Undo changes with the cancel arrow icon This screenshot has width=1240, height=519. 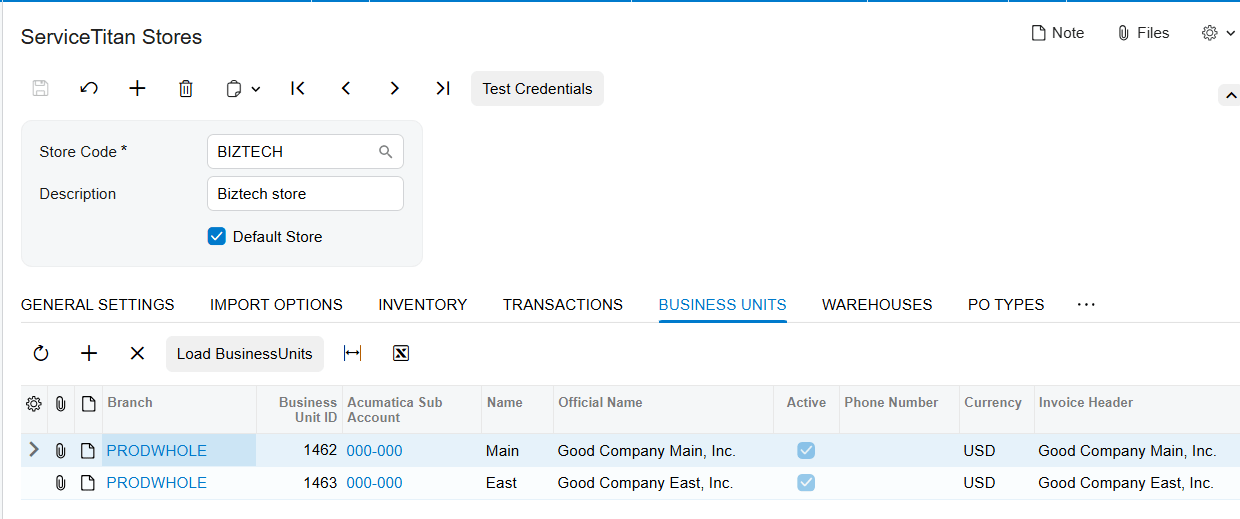click(89, 88)
